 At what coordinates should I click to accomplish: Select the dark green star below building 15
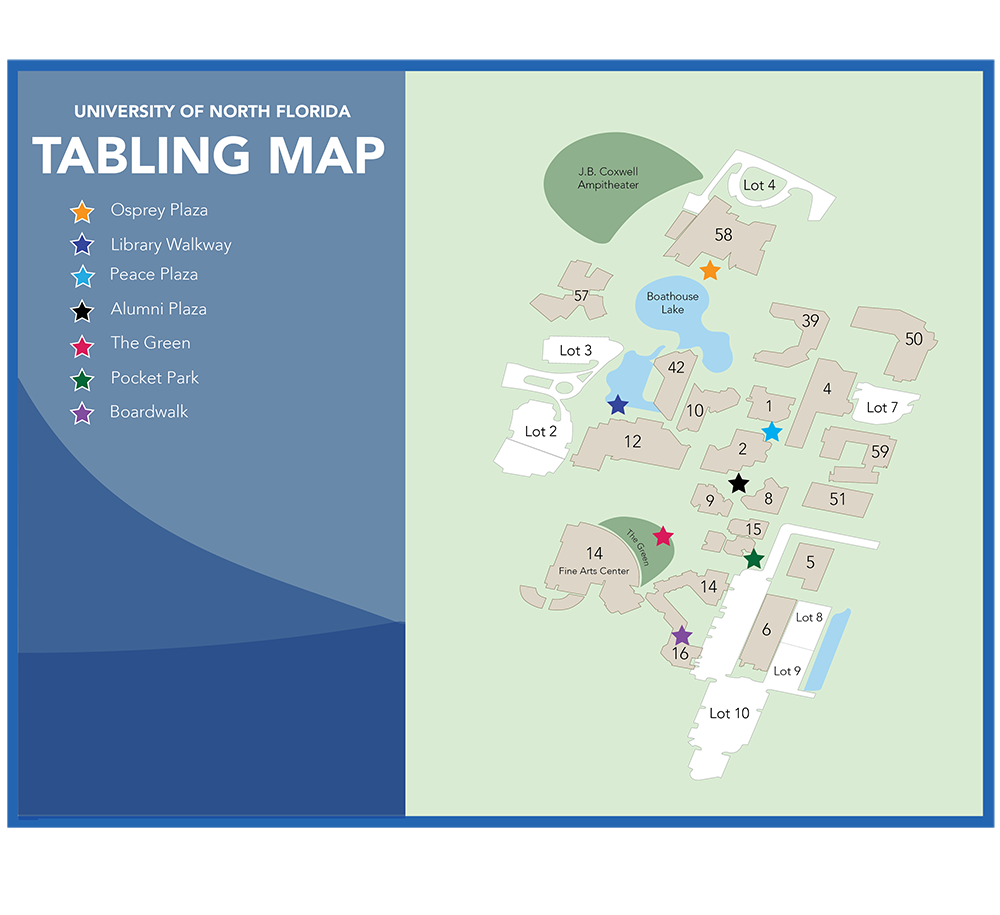point(754,559)
